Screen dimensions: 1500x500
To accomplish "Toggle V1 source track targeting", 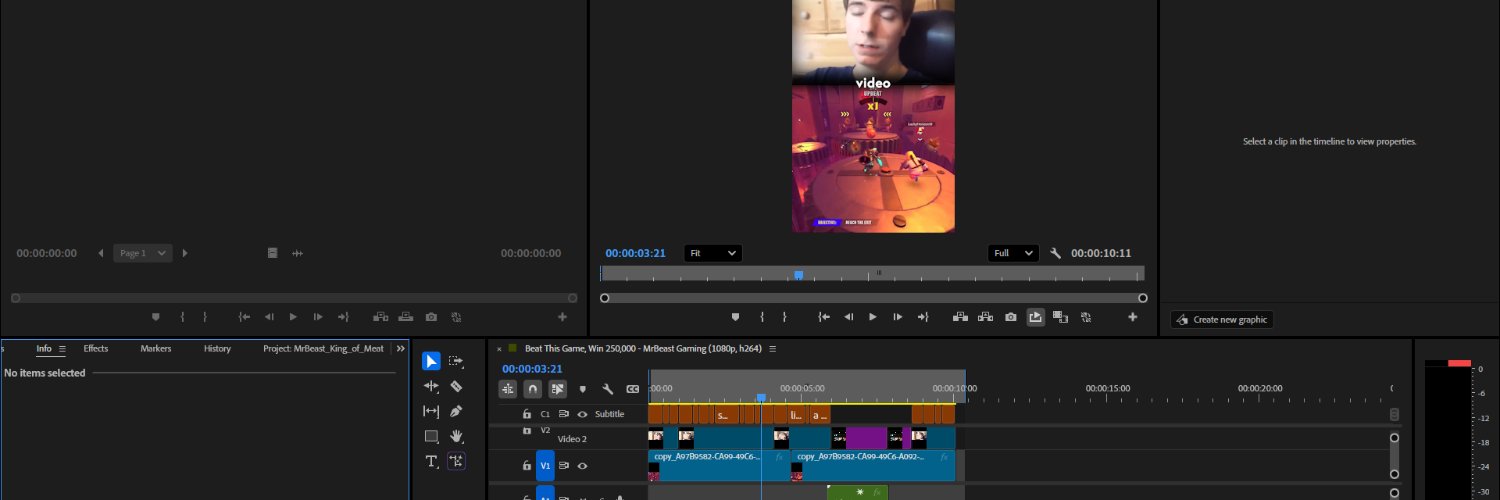I will (x=545, y=465).
